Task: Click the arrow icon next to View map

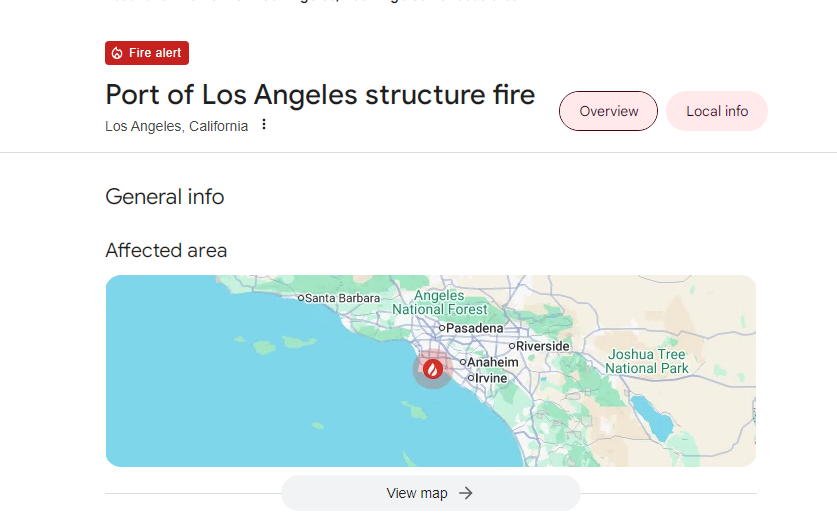Action: pos(465,493)
